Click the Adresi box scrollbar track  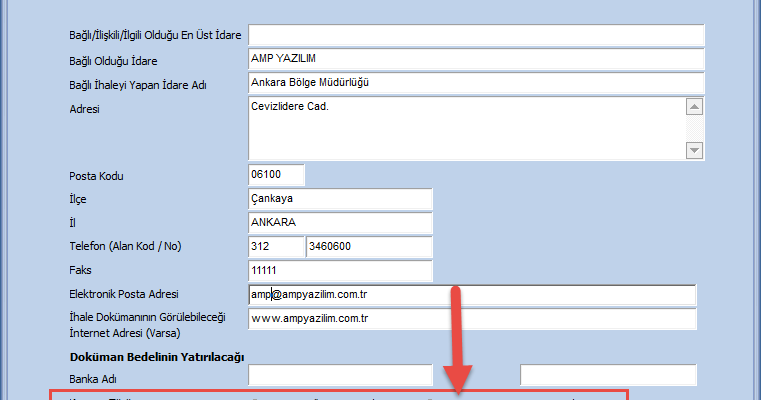pyautogui.click(x=695, y=128)
